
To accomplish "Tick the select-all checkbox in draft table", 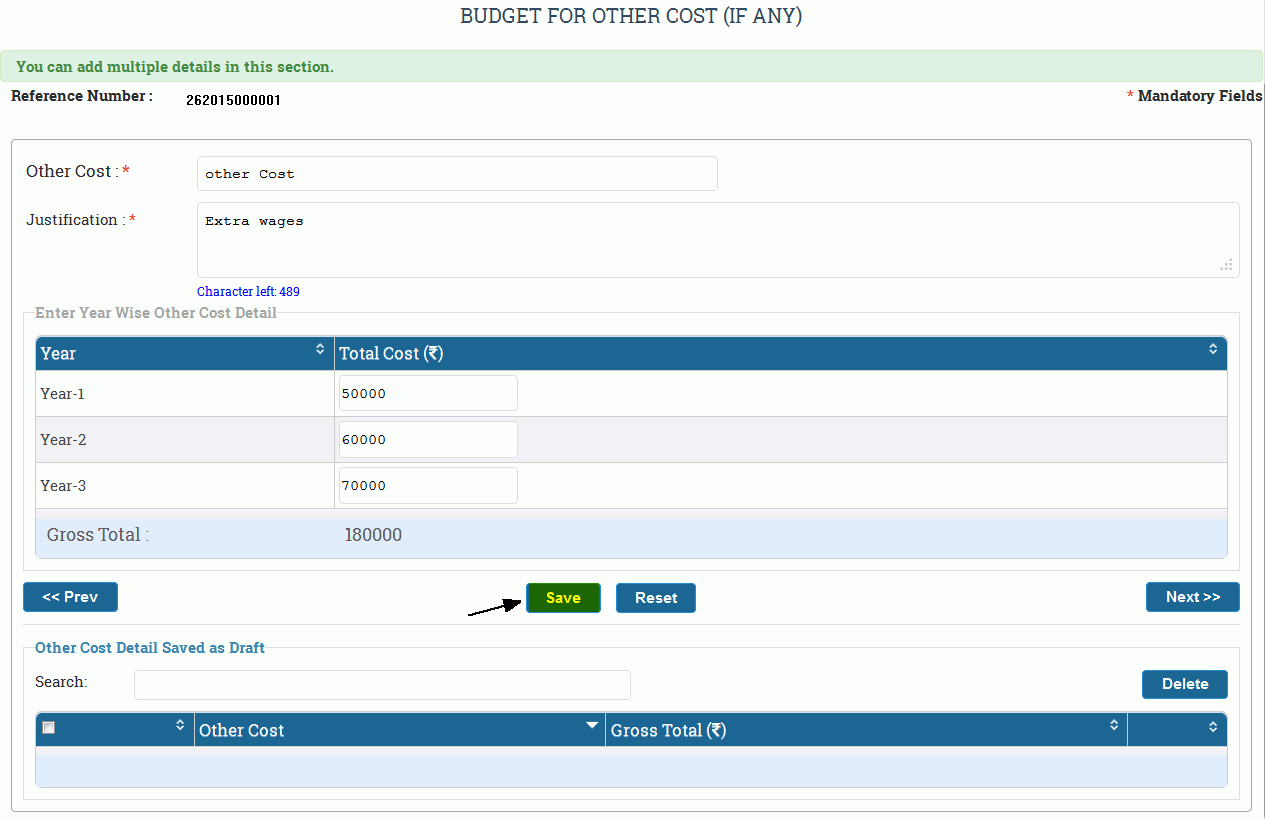I will (x=49, y=728).
